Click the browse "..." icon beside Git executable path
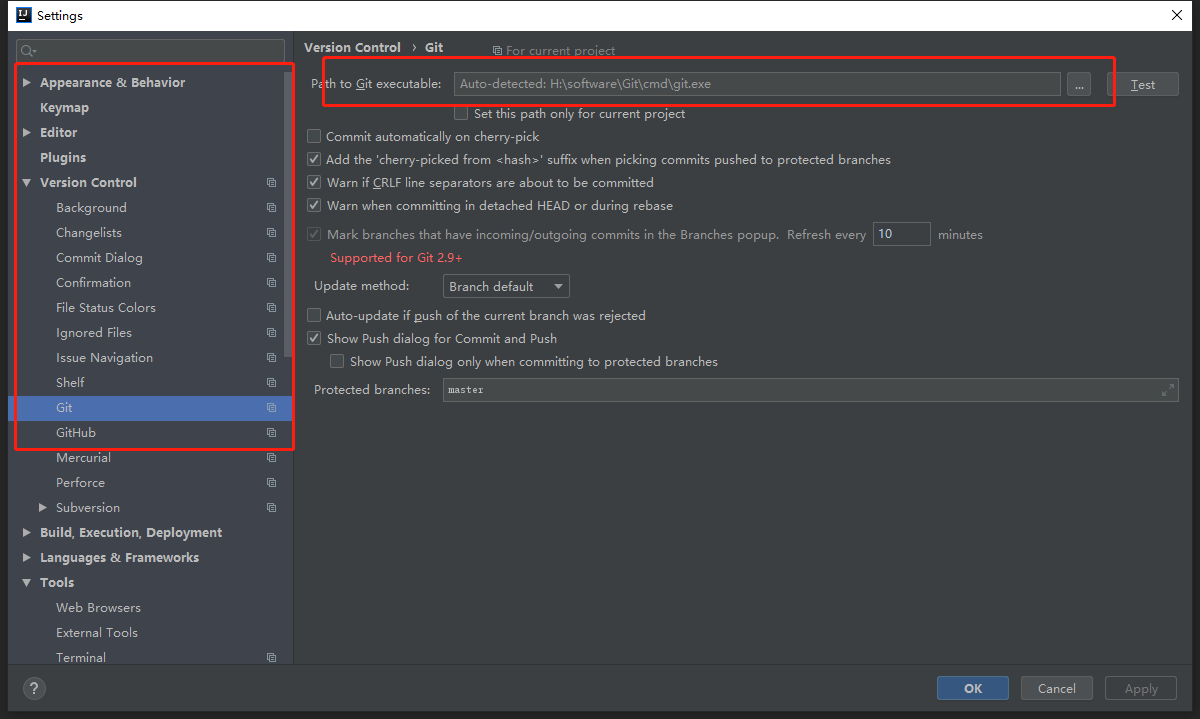This screenshot has width=1200, height=719. (x=1078, y=84)
